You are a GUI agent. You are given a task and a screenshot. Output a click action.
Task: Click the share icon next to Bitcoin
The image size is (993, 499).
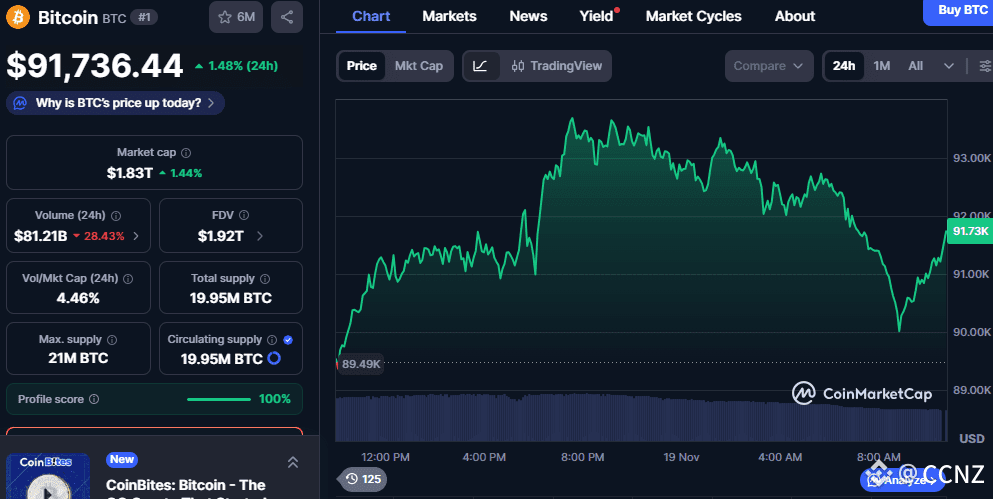tap(287, 17)
